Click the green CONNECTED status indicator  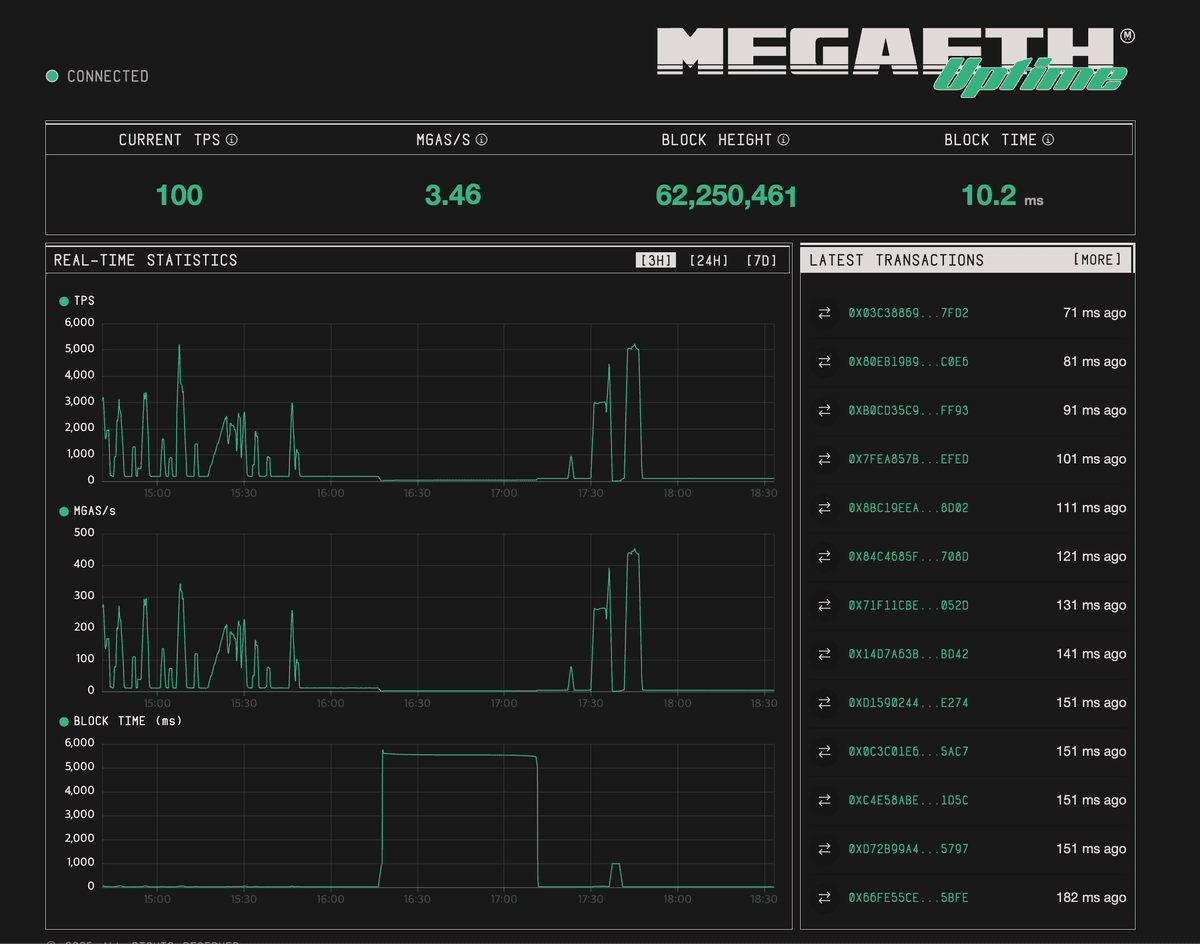point(51,75)
